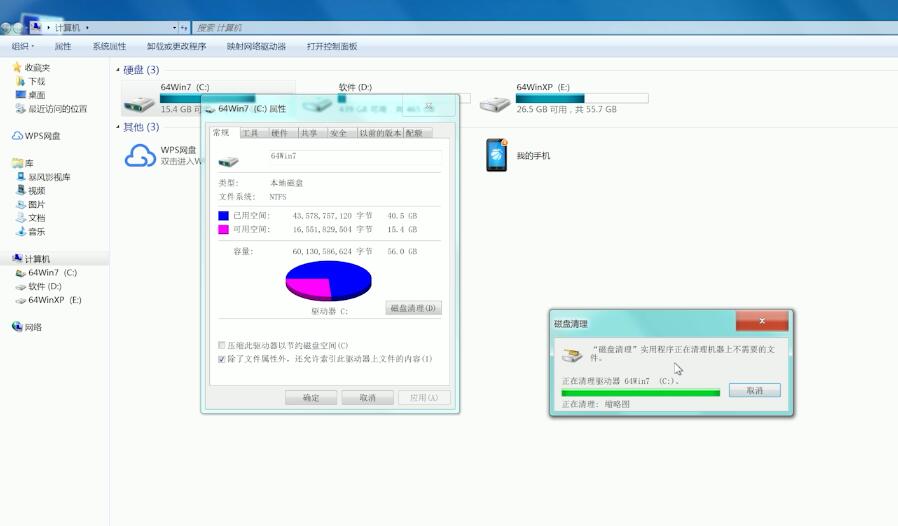Collapse the 其他 (3) group
This screenshot has width=898, height=526.
click(x=118, y=127)
